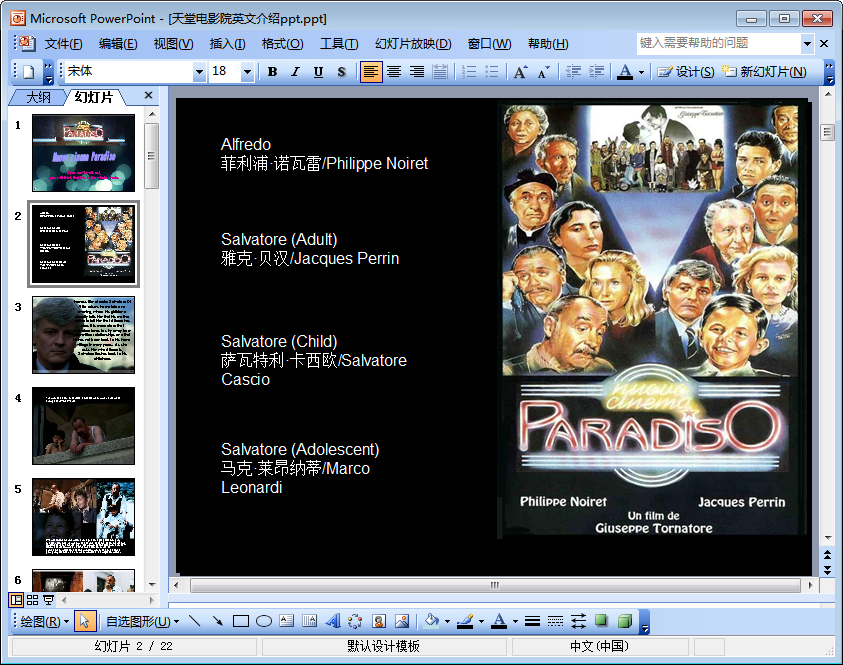Image resolution: width=843 pixels, height=665 pixels.
Task: Insert WordArt
Action: click(x=333, y=621)
